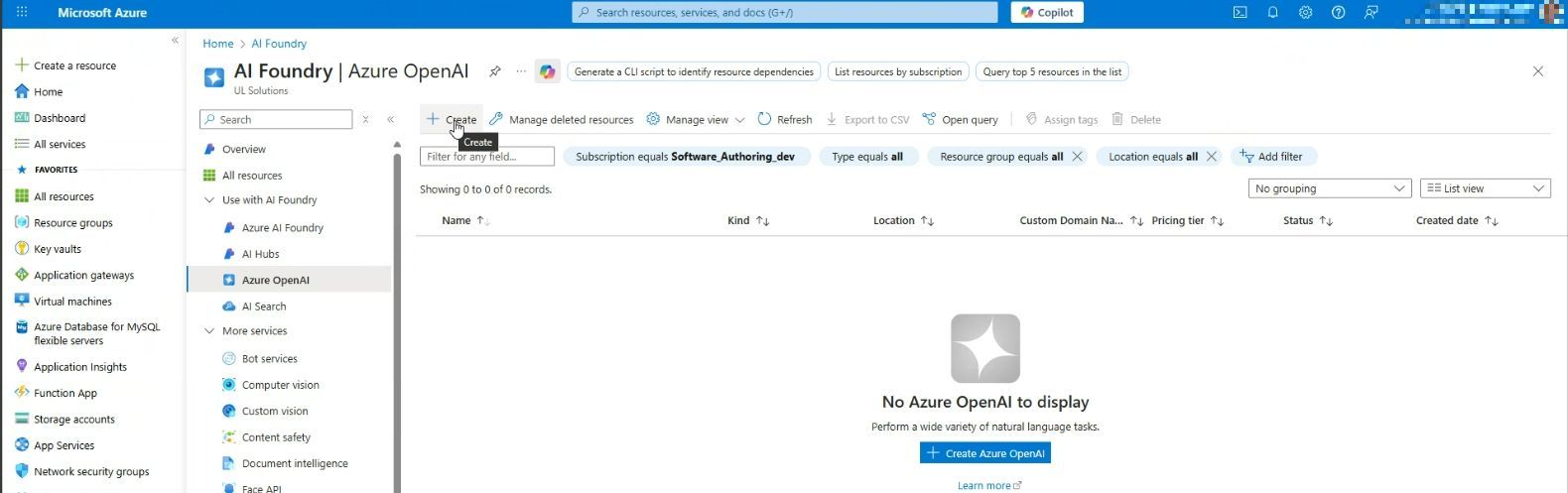Remove the Resource group filter
Image resolution: width=1568 pixels, height=493 pixels.
1077,157
